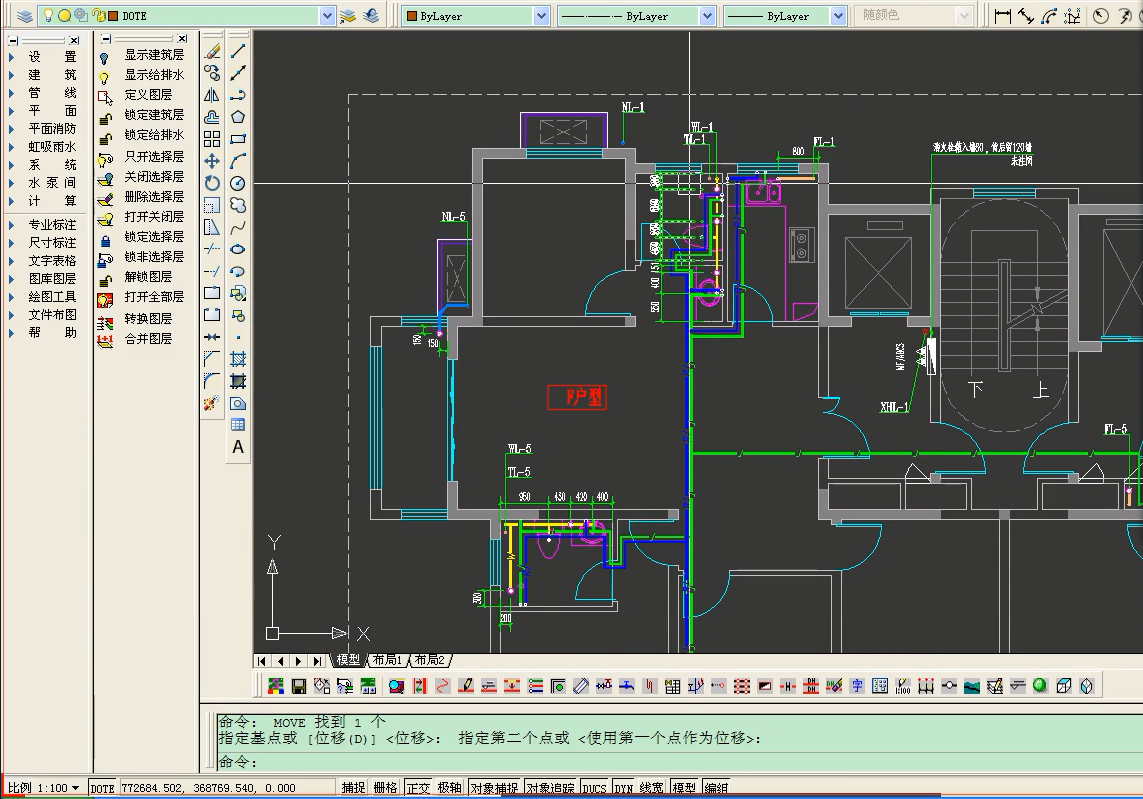Toggle 捕捉 snap mode in status bar

pos(354,787)
